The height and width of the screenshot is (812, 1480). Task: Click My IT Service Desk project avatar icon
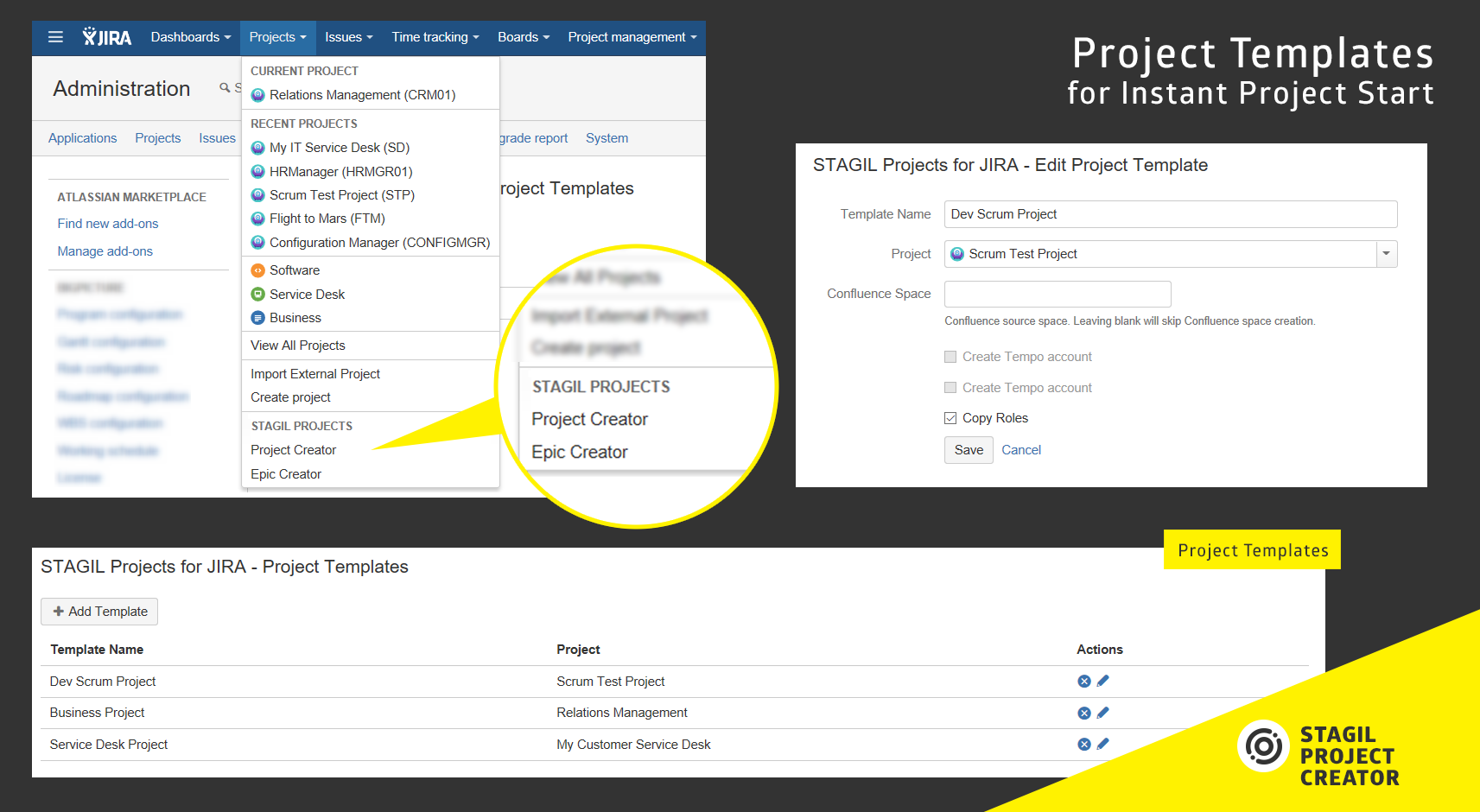[x=257, y=148]
